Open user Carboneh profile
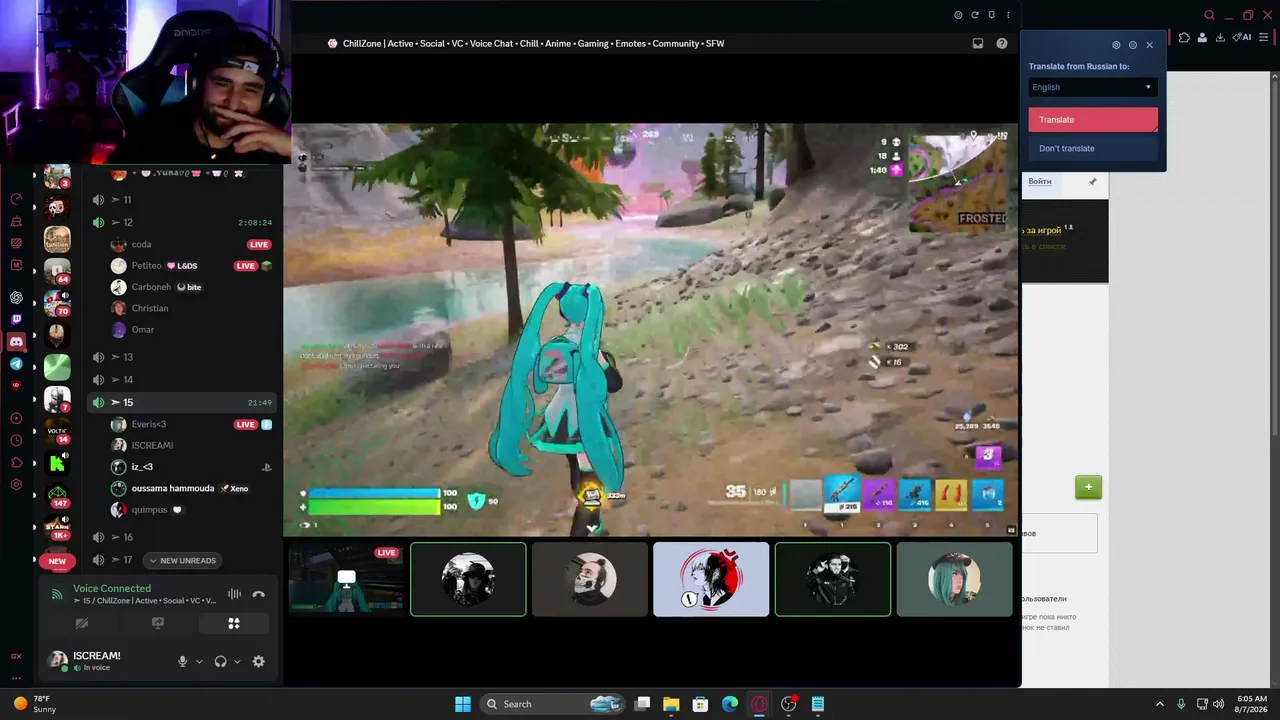The width and height of the screenshot is (1280, 720). 189,287
